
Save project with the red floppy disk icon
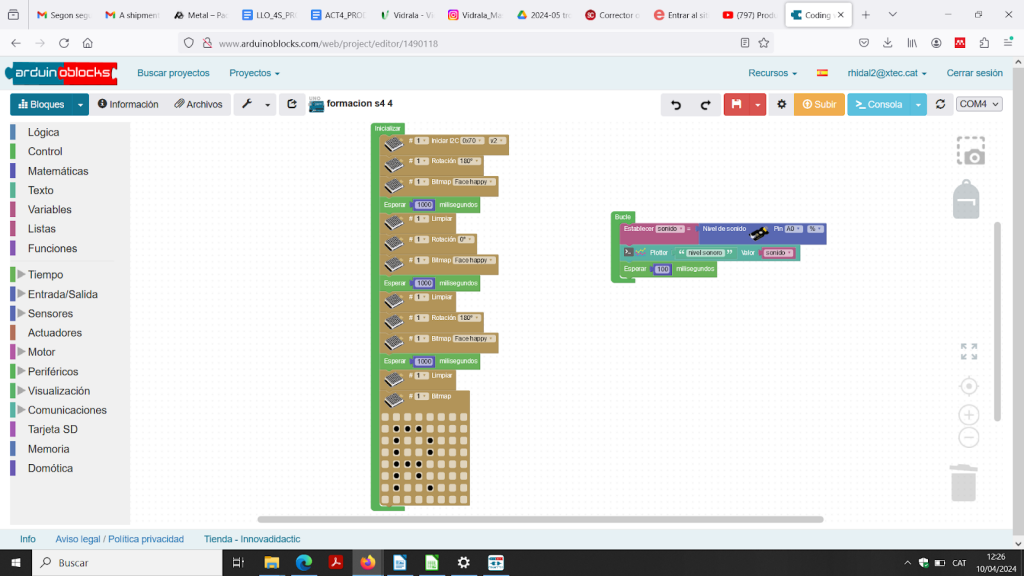pos(737,104)
